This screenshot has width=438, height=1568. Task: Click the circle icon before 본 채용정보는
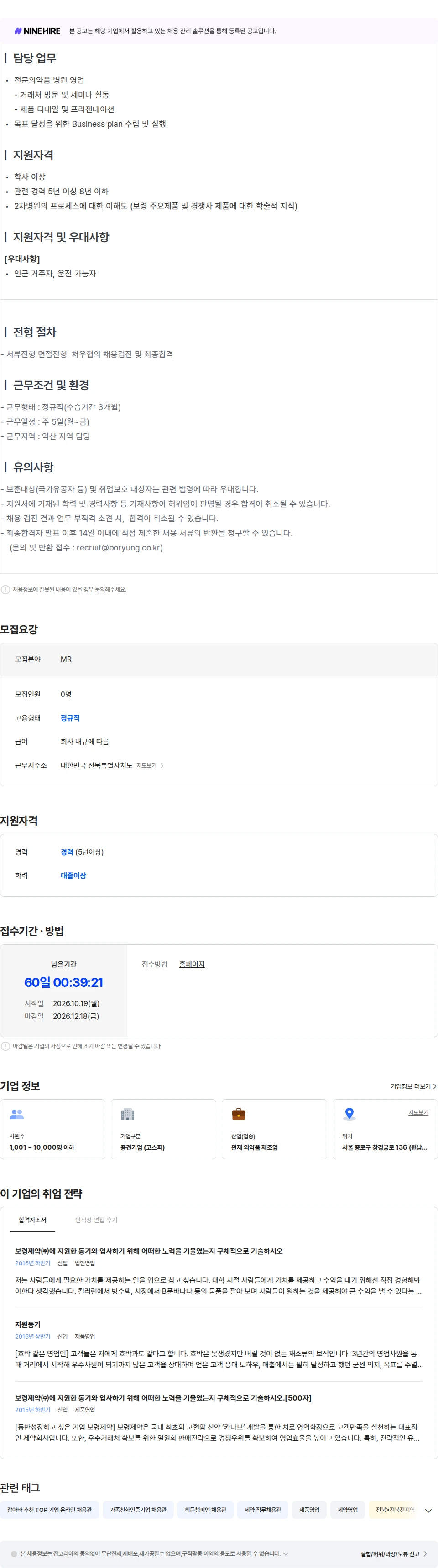point(14,1553)
